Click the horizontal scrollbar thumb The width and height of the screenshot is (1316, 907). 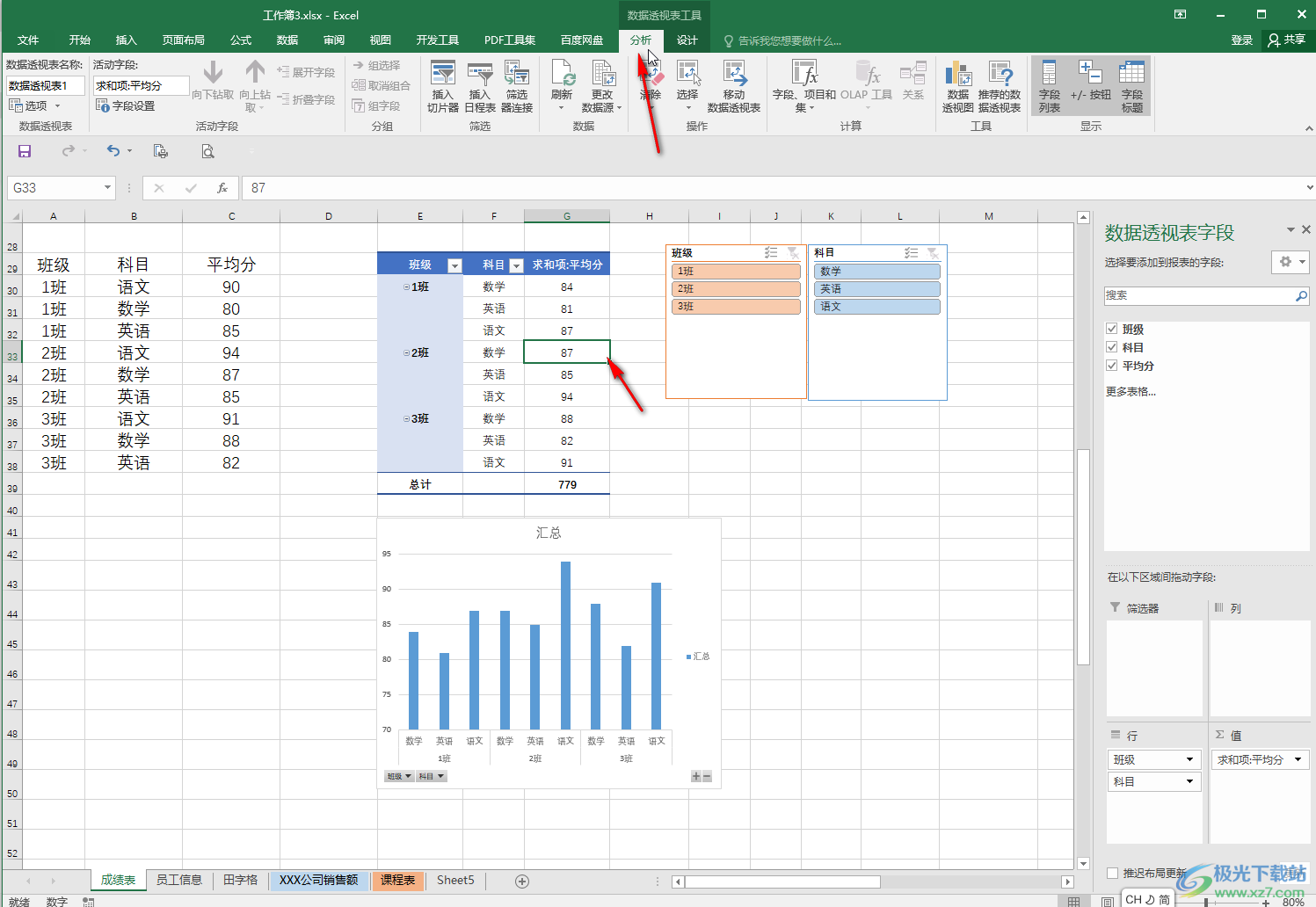coord(782,882)
